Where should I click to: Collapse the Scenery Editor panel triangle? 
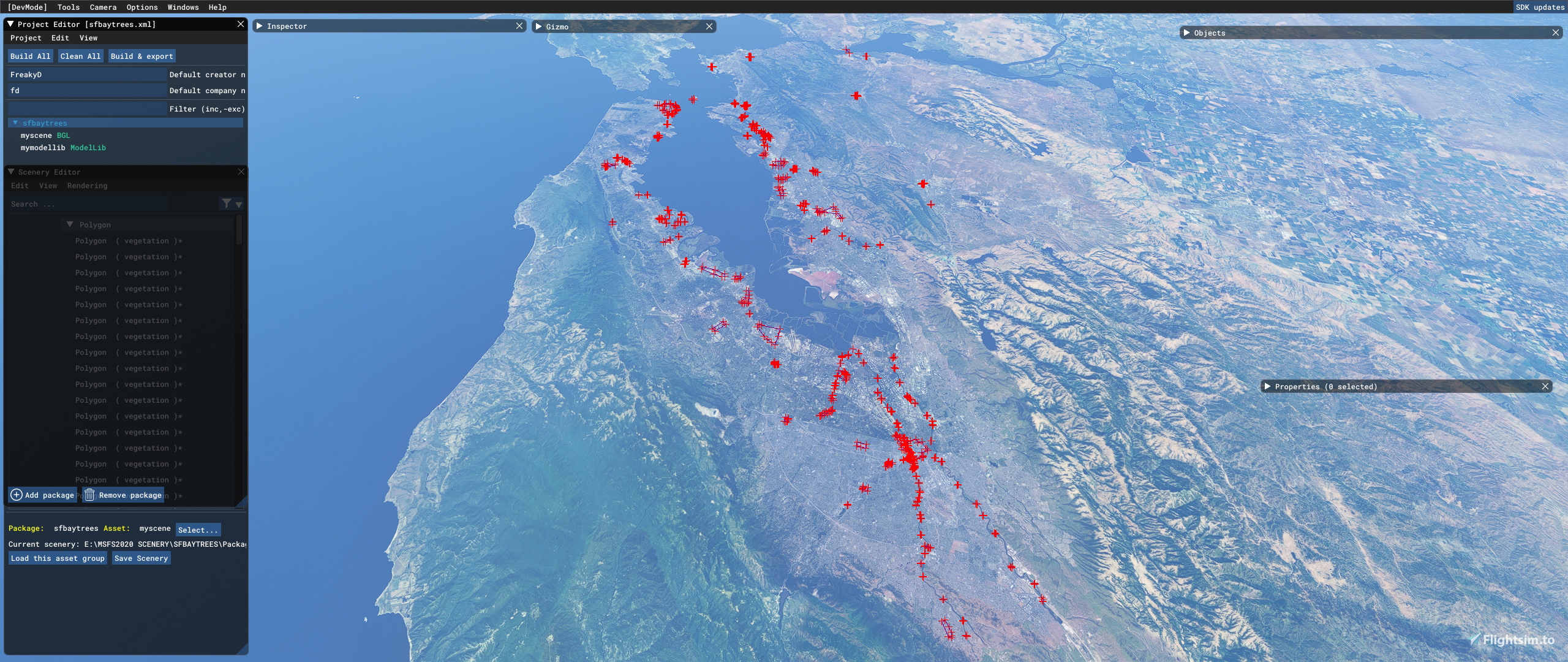pyautogui.click(x=11, y=172)
